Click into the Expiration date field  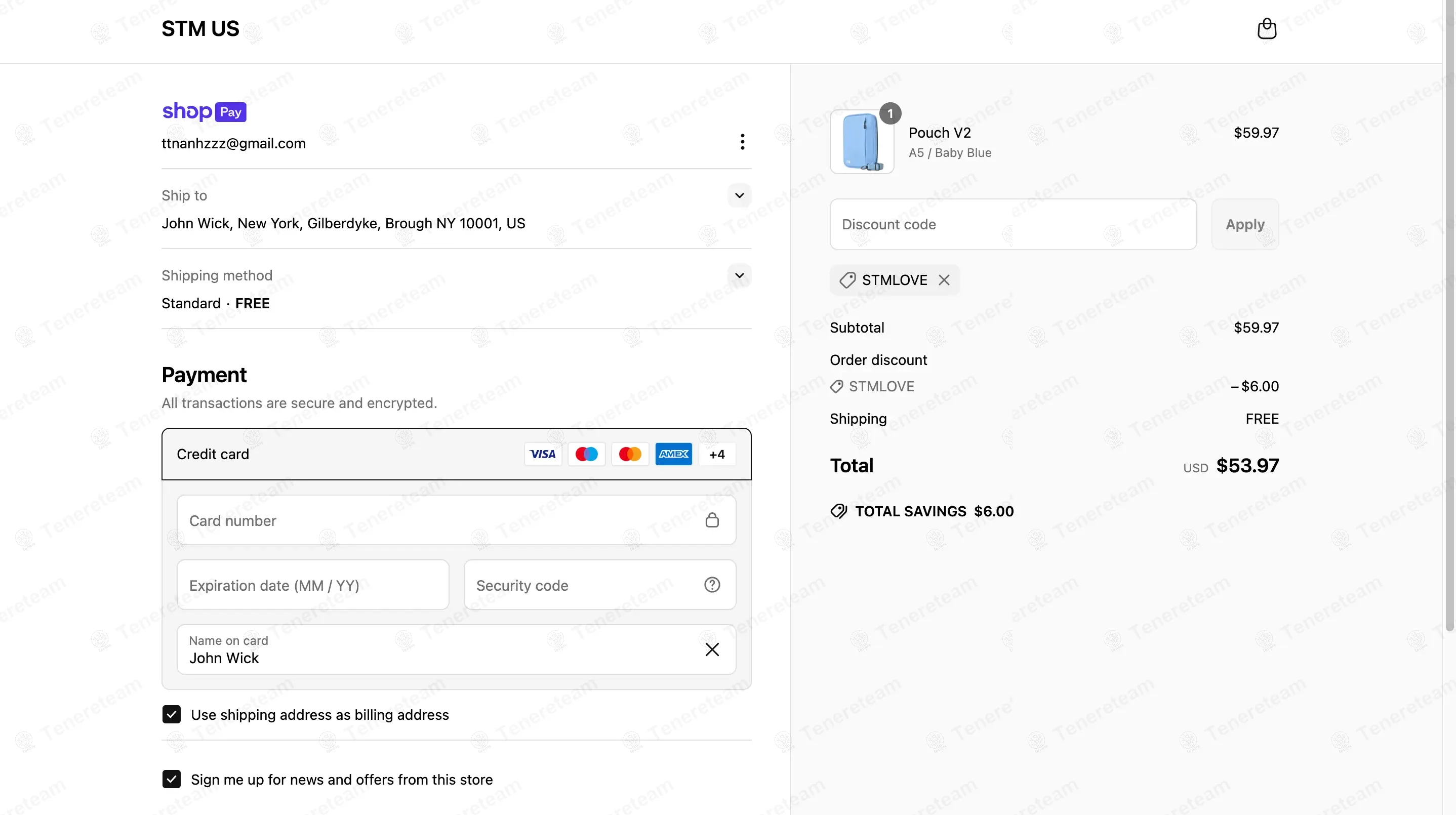(312, 584)
